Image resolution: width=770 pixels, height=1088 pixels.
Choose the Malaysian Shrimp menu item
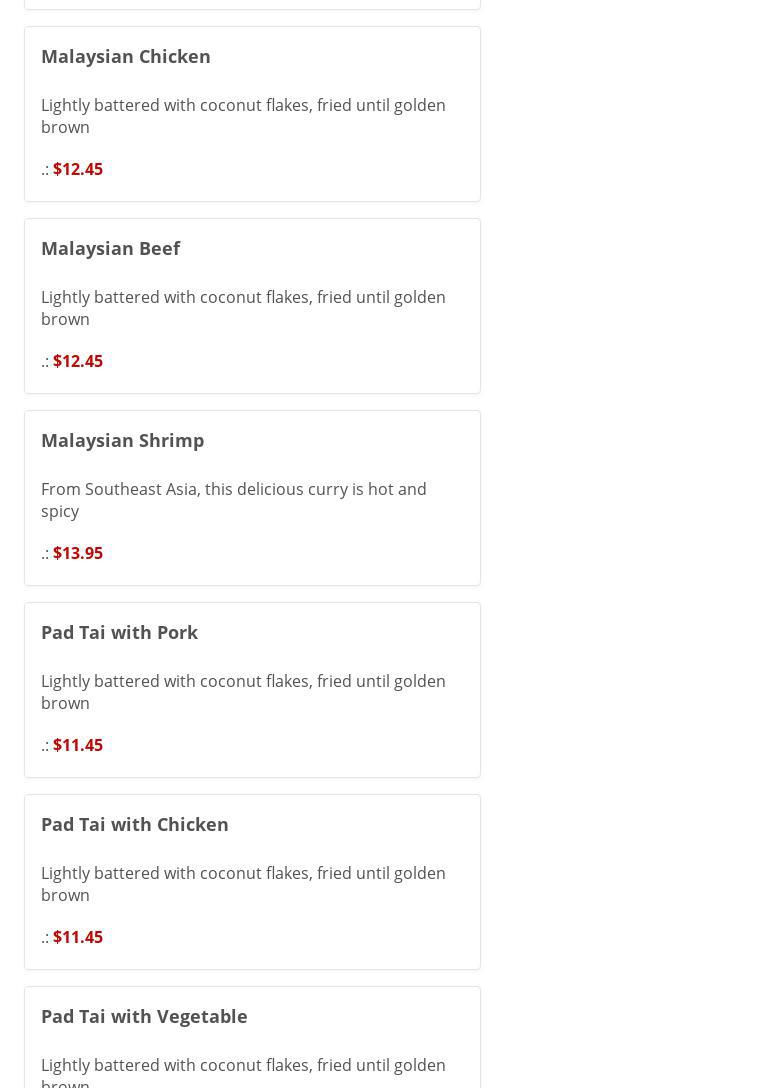coord(122,440)
